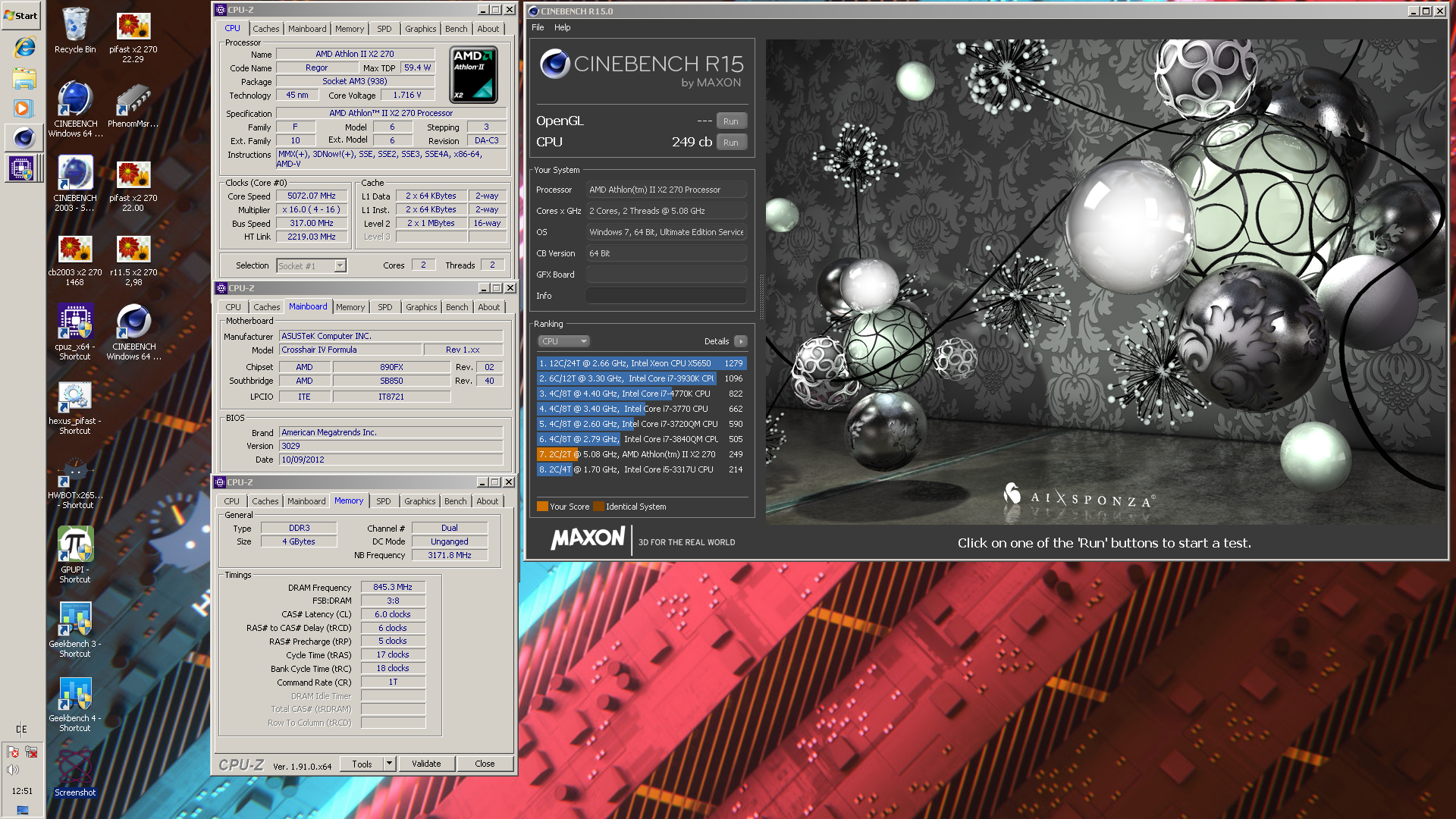1456x819 pixels.
Task: Open About tab in top CPU-Z window
Action: 488,29
